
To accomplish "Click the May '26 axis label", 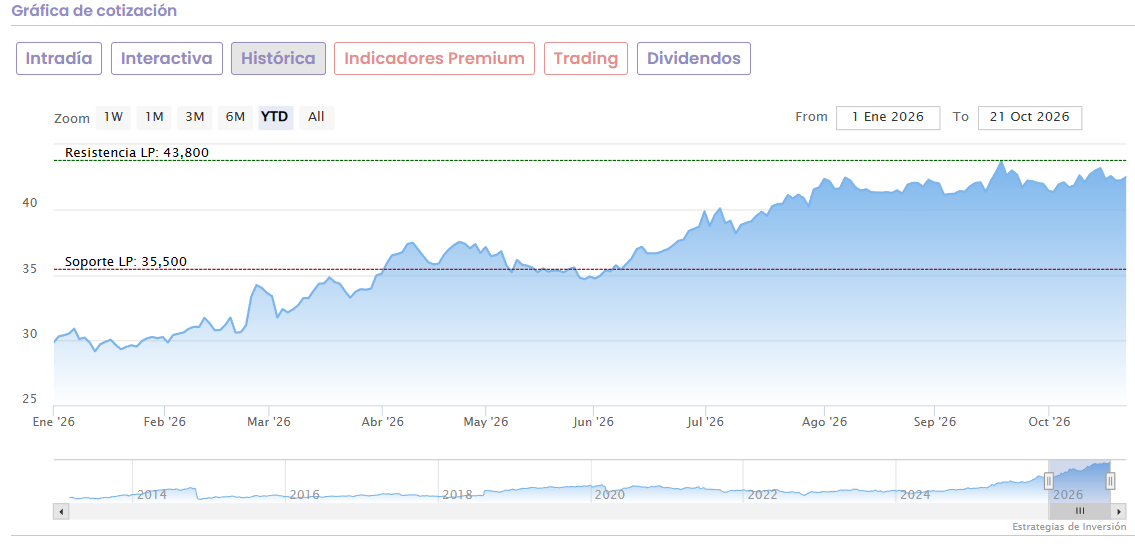I will 486,422.
